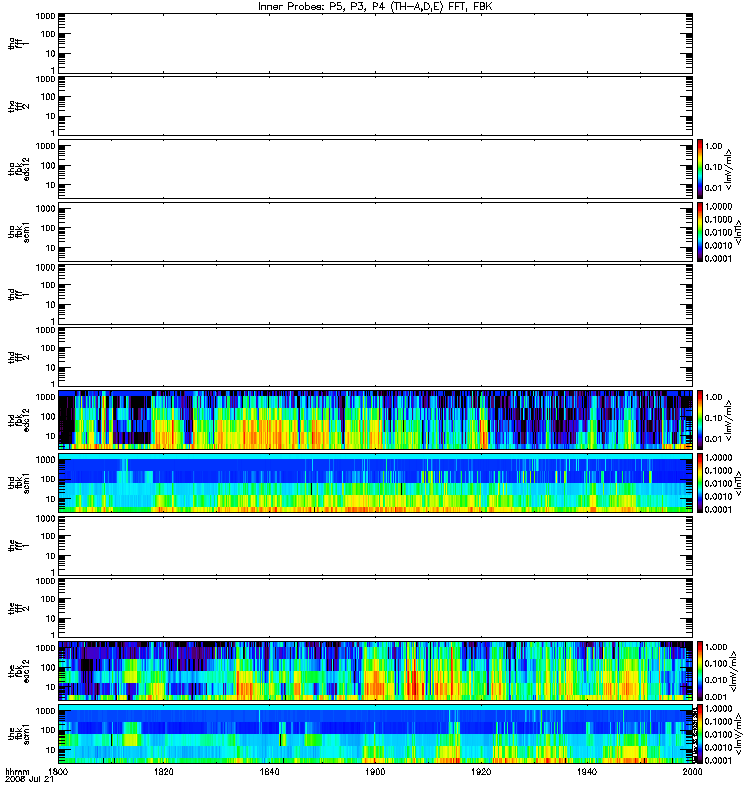Image resolution: width=750 pixels, height=800 pixels.
Task: Click the thd fbk edc12 spectrogram panel
Action: tap(375, 420)
